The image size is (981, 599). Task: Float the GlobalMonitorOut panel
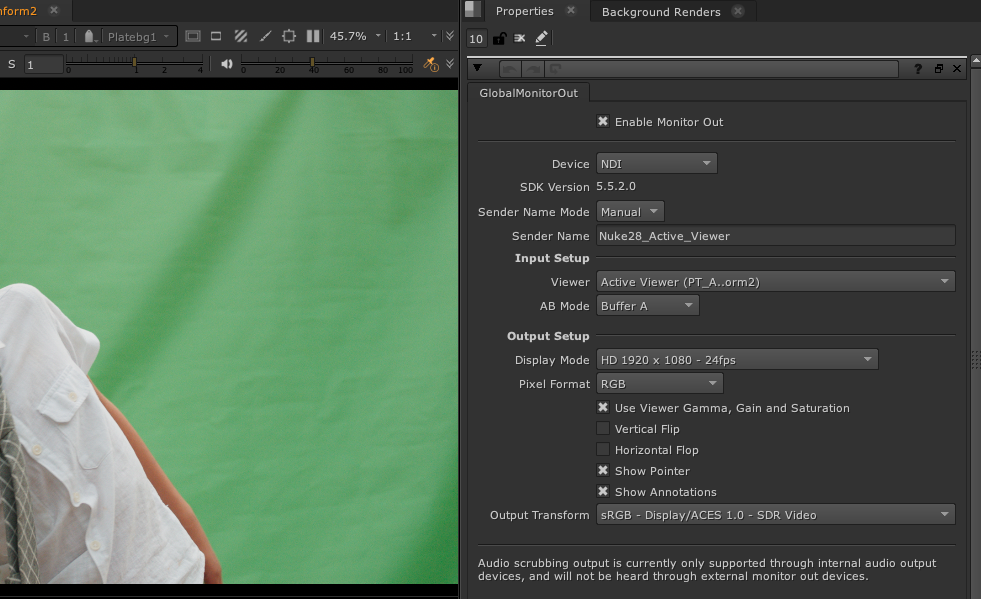point(938,69)
